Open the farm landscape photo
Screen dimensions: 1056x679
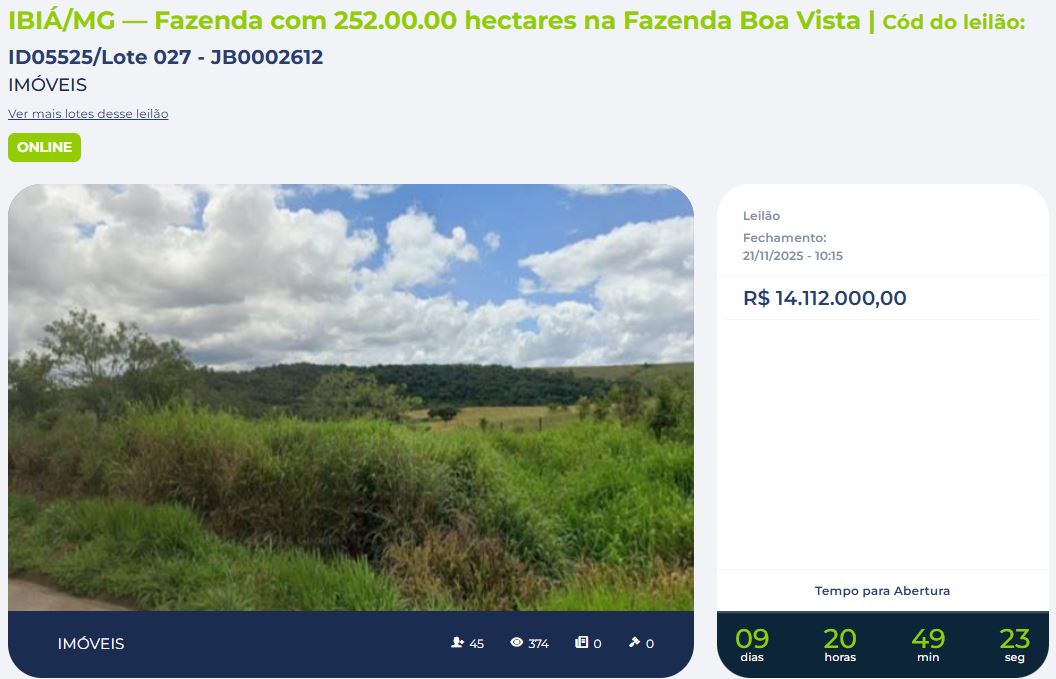[x=351, y=397]
